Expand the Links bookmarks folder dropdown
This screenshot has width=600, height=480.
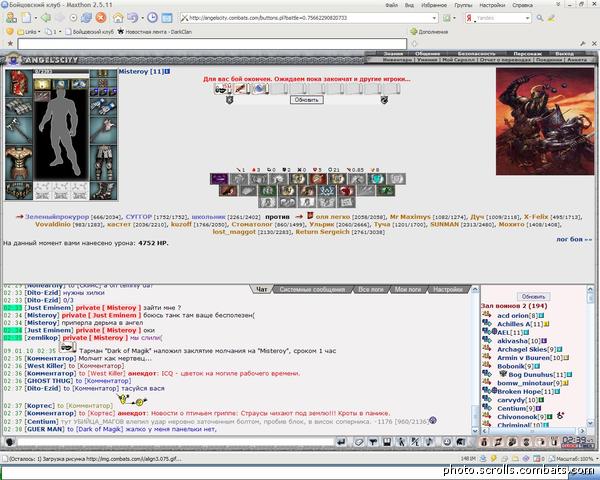pyautogui.click(x=39, y=32)
